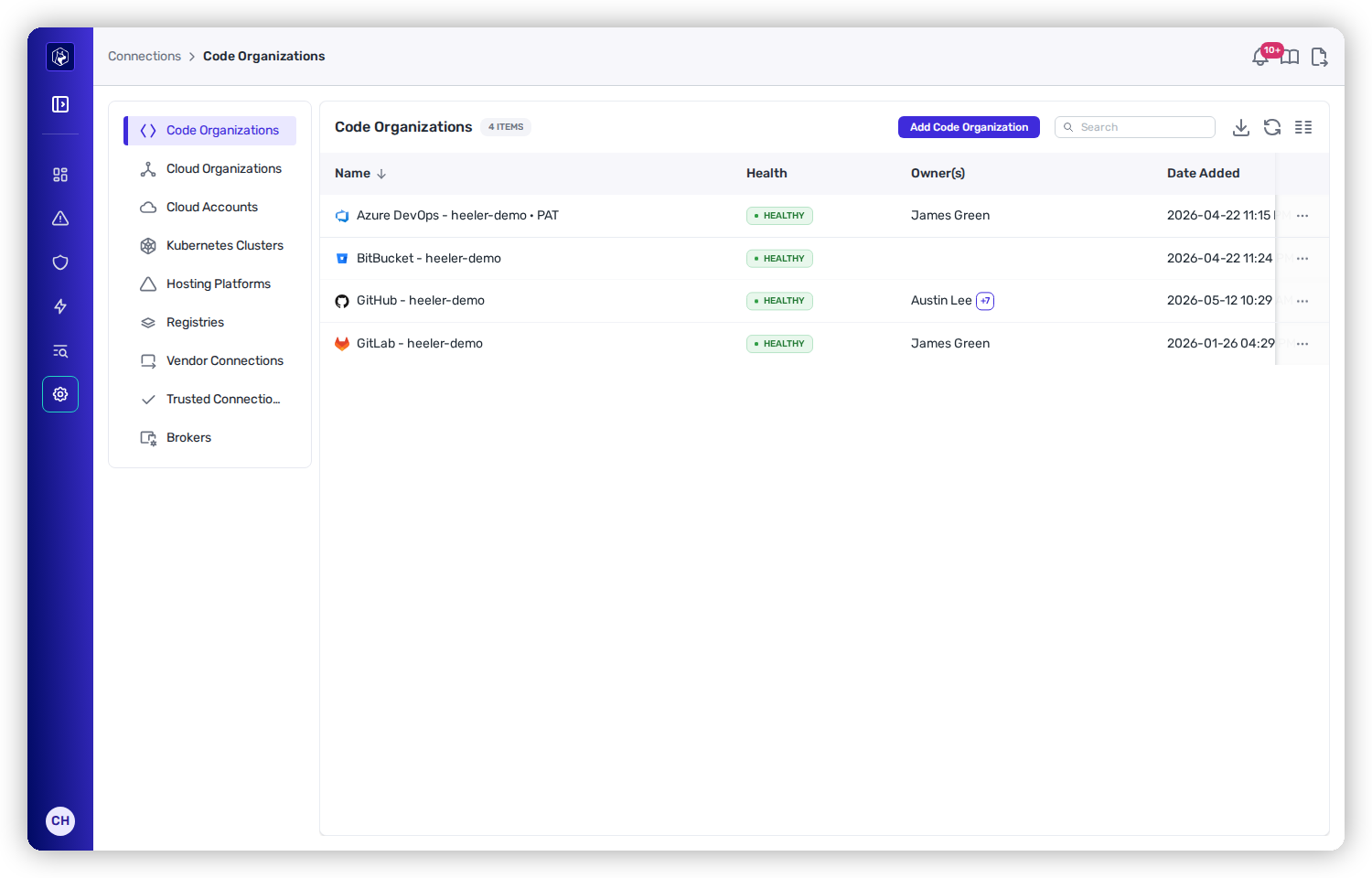Toggle the sidebar collapse panel icon
Viewport: 1372px width, 878px height.
[60, 104]
